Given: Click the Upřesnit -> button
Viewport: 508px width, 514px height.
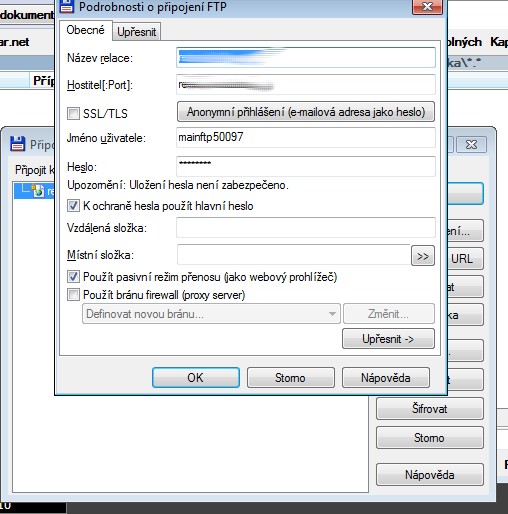Looking at the screenshot, I should coord(388,339).
